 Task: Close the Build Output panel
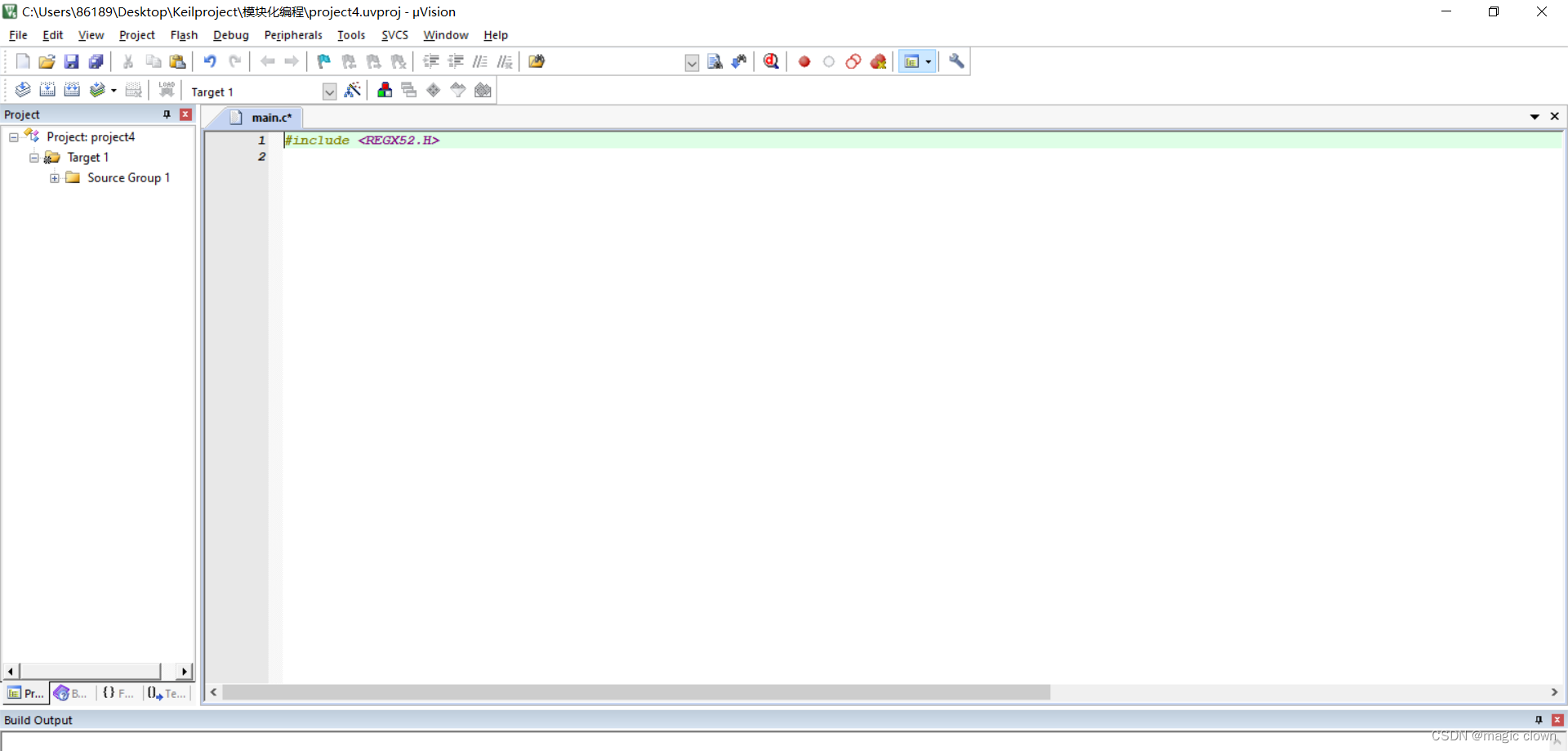pos(1557,720)
